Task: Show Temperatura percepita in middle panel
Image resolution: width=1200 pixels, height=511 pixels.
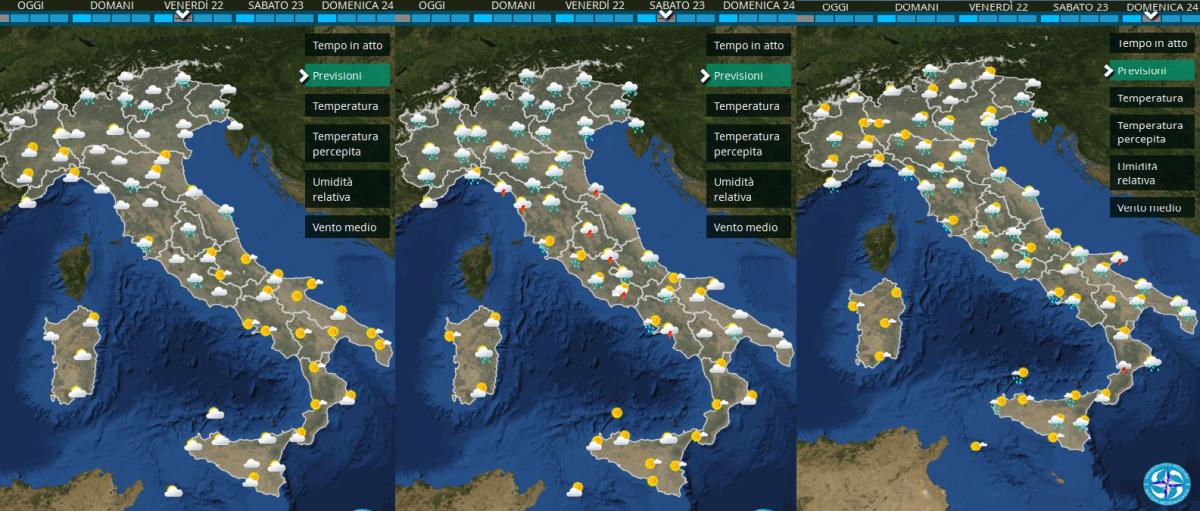Action: (x=749, y=144)
